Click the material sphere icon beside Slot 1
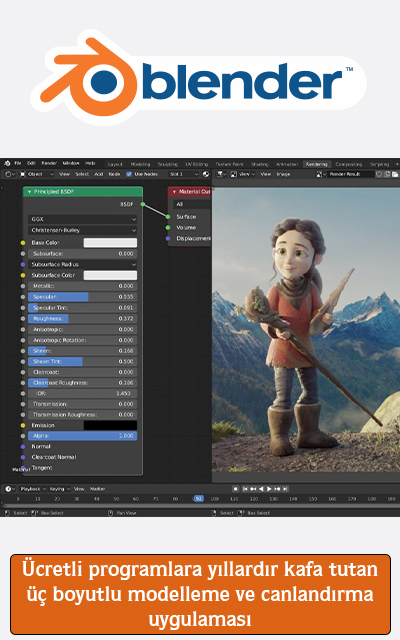The image size is (400, 640). (x=206, y=174)
